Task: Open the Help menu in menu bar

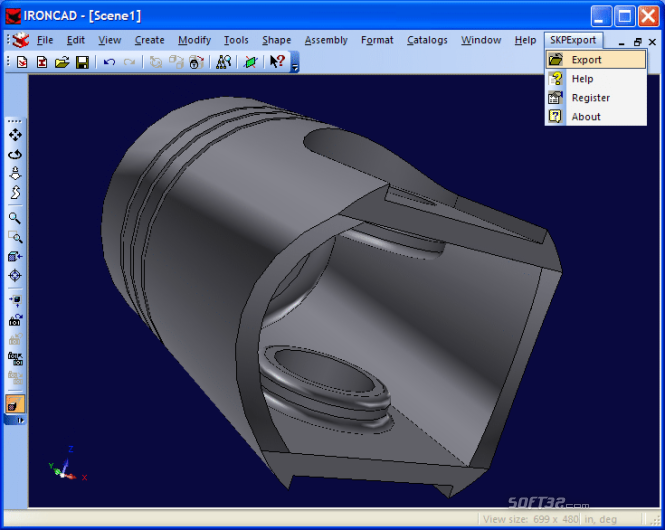Action: [525, 40]
